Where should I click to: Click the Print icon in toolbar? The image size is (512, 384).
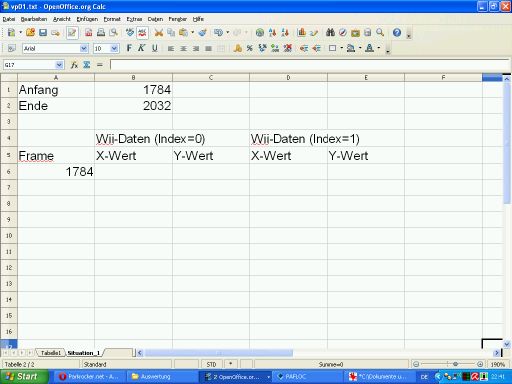(101, 32)
